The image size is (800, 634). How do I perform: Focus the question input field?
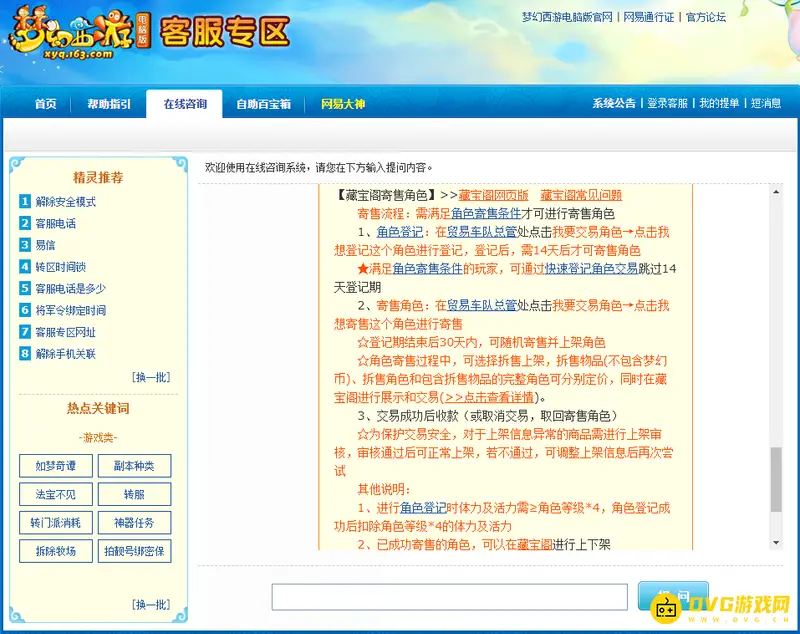coord(449,597)
